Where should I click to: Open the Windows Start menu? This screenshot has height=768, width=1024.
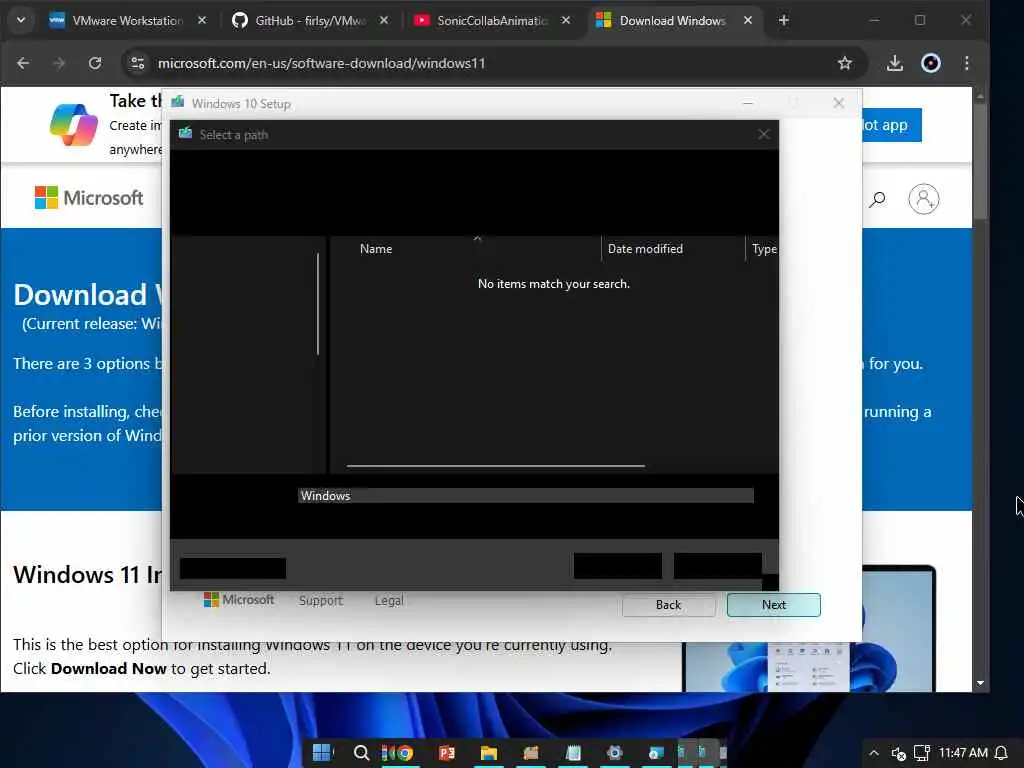click(322, 752)
